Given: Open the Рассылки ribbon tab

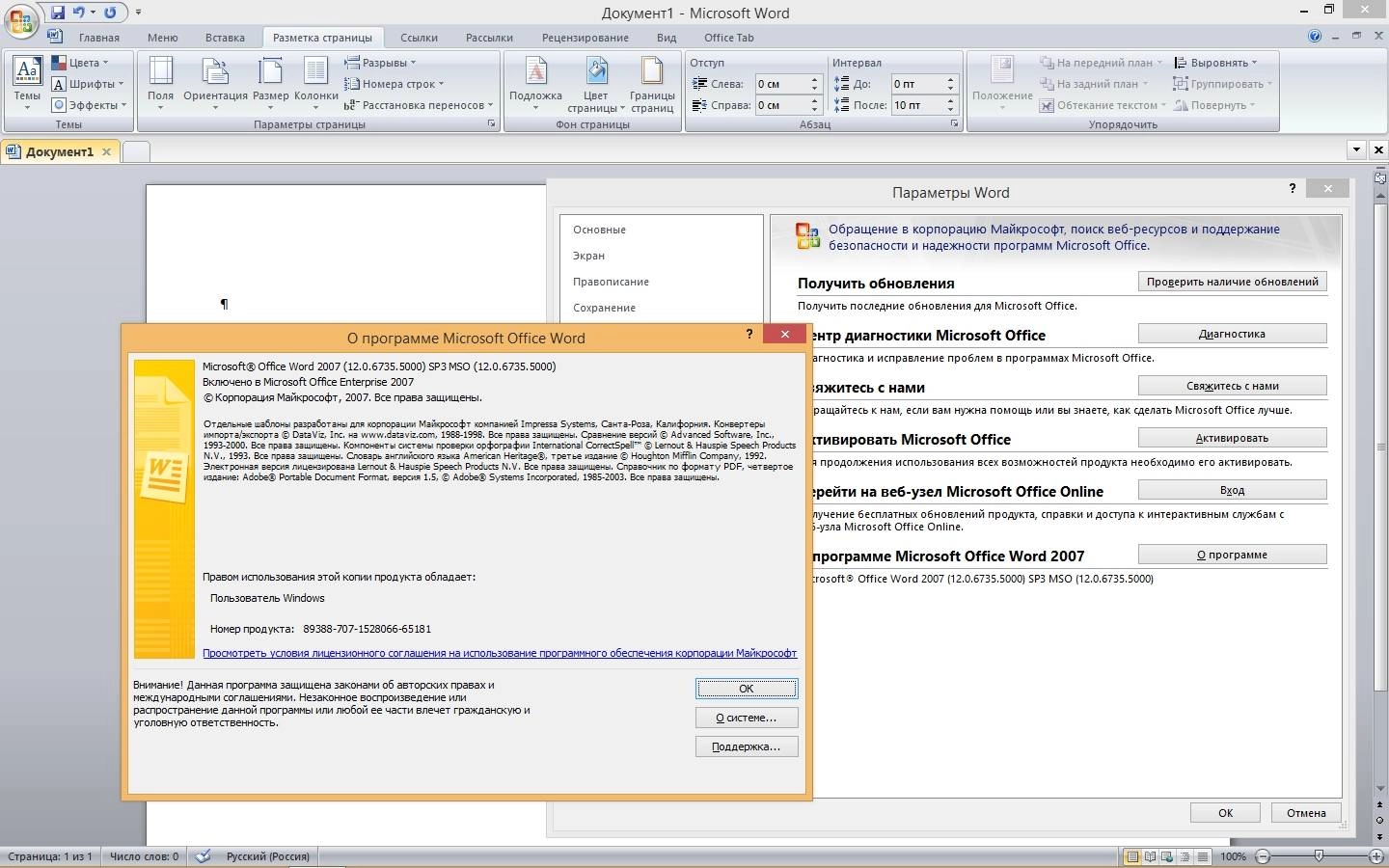Looking at the screenshot, I should tap(489, 38).
